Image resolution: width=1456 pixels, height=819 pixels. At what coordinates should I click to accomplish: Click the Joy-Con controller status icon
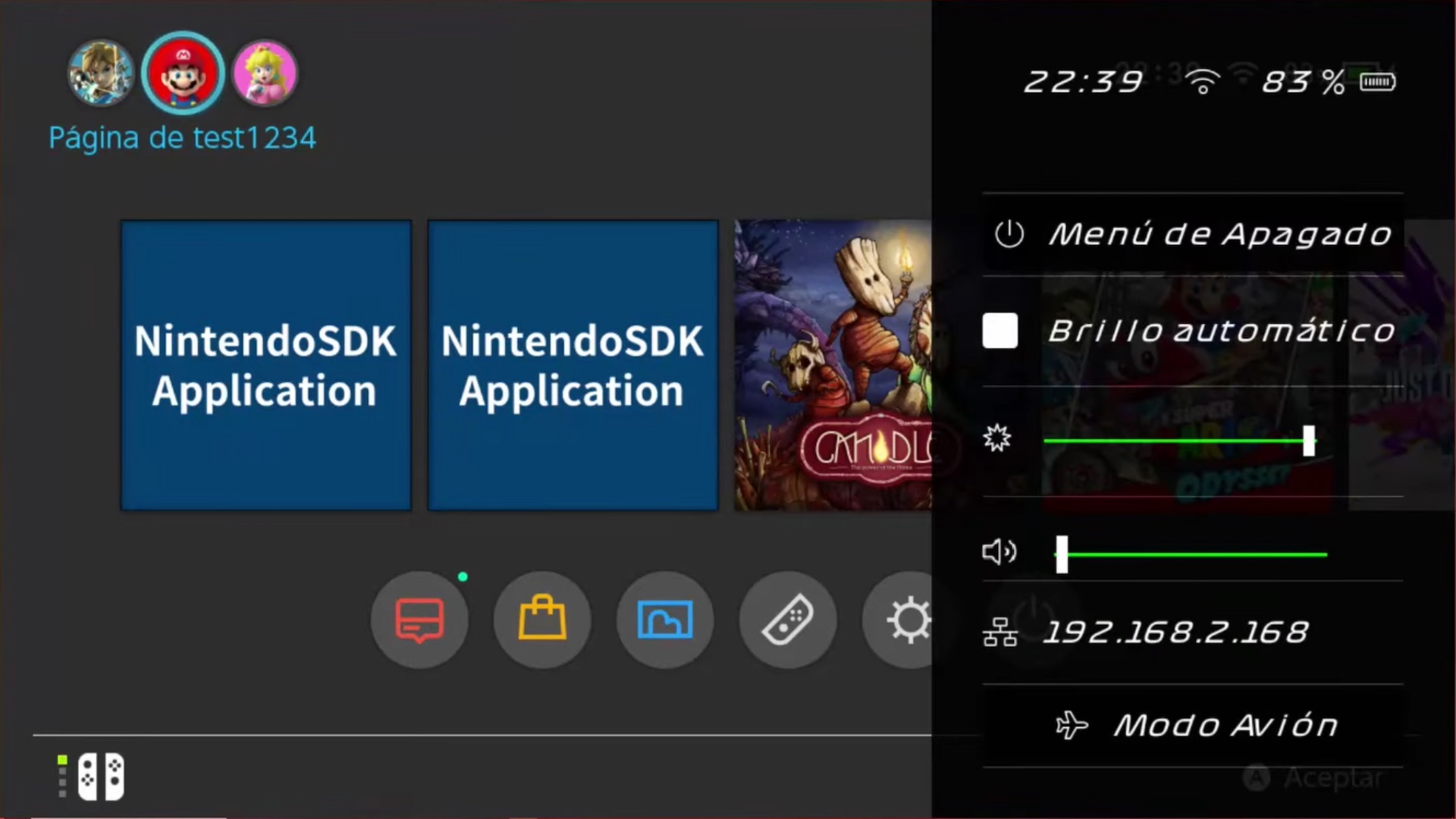[x=100, y=777]
